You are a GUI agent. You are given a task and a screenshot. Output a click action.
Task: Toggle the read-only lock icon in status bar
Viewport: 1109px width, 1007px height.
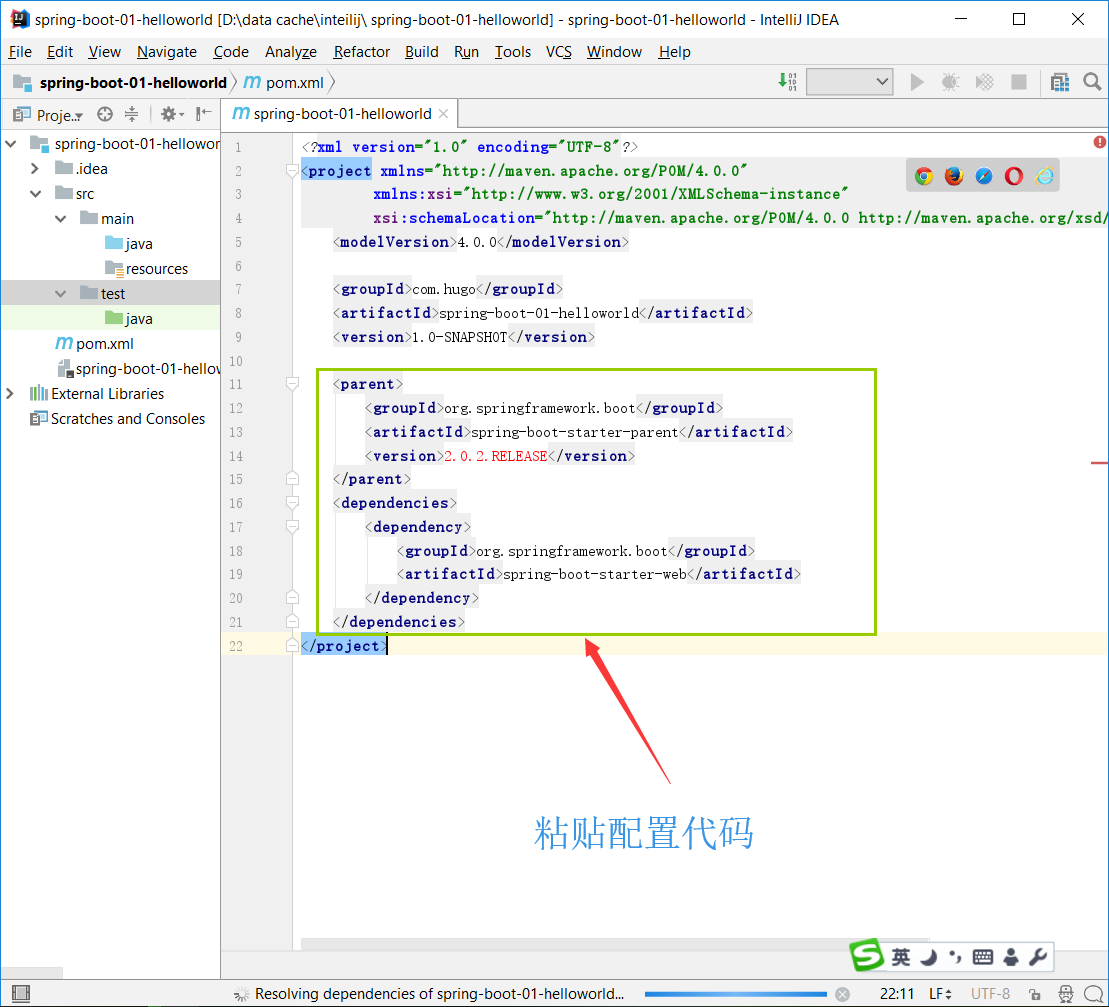coord(1034,994)
